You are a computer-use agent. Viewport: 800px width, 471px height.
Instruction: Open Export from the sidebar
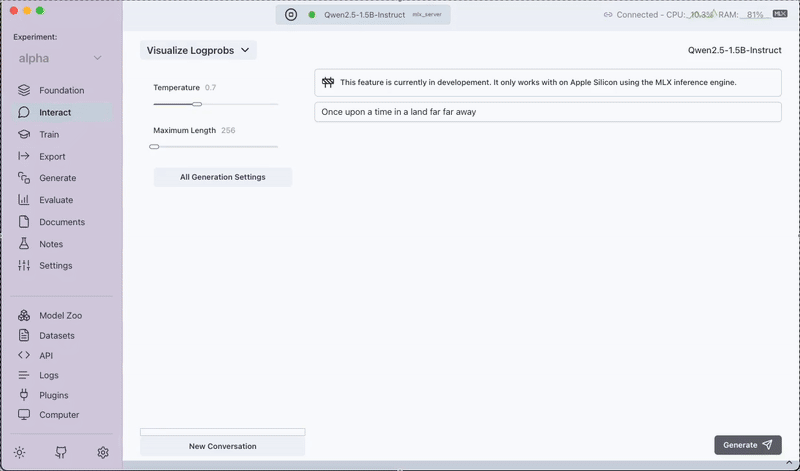tap(52, 157)
